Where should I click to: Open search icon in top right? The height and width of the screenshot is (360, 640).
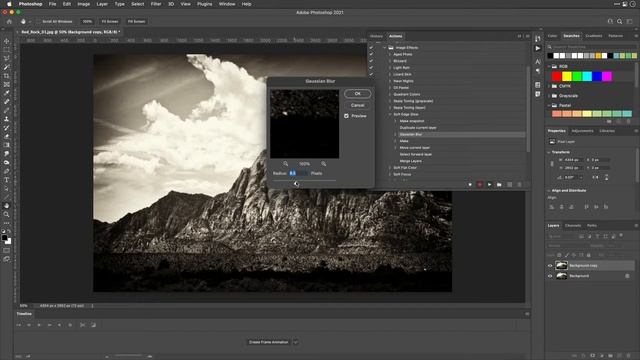tap(620, 21)
